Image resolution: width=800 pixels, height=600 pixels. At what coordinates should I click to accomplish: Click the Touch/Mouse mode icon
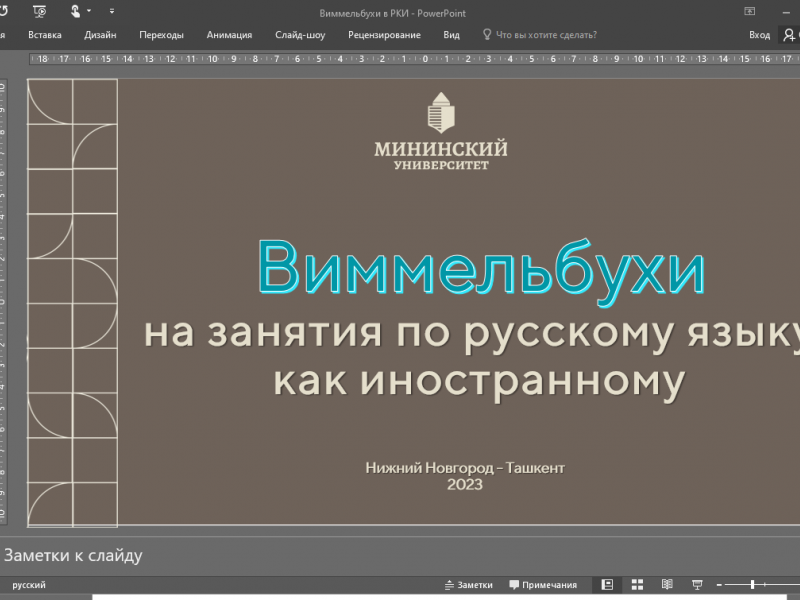click(x=74, y=11)
